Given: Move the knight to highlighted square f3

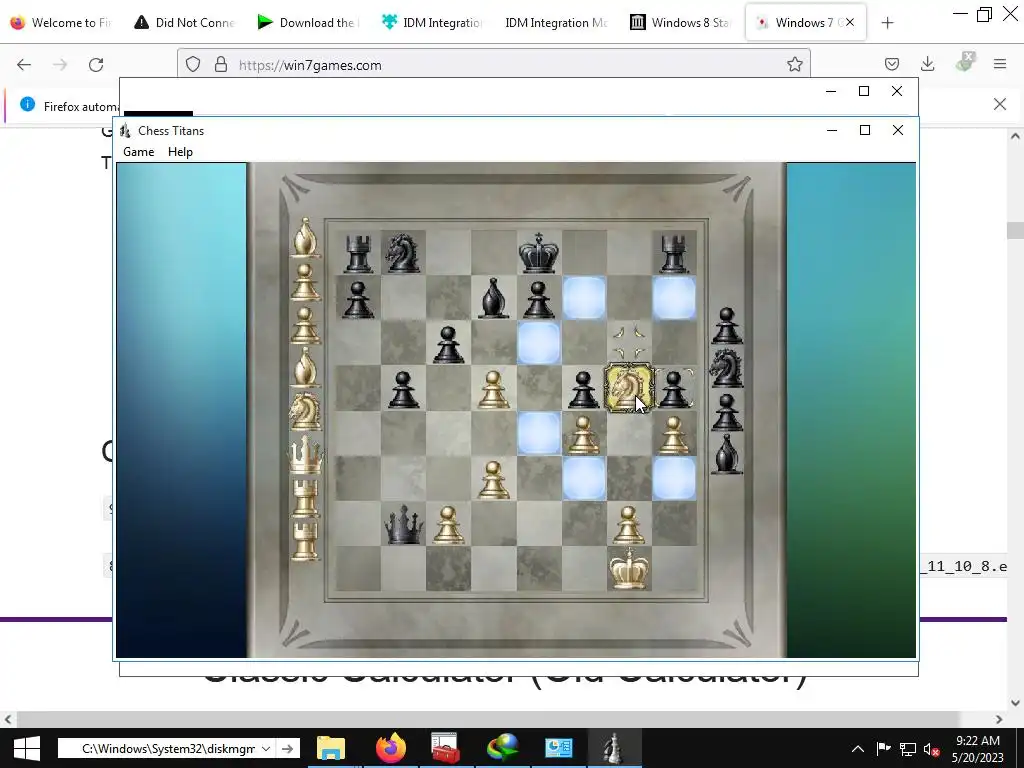Looking at the screenshot, I should point(584,479).
